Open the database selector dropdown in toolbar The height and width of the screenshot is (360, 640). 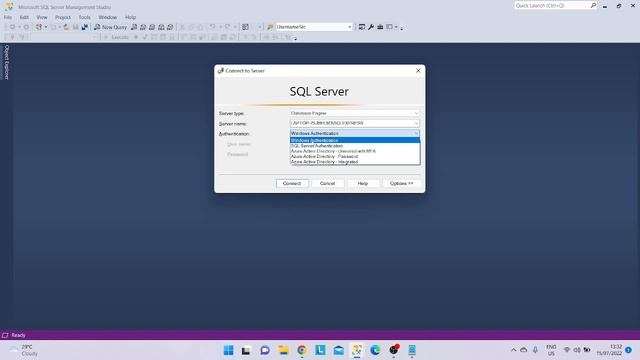pyautogui.click(x=349, y=27)
